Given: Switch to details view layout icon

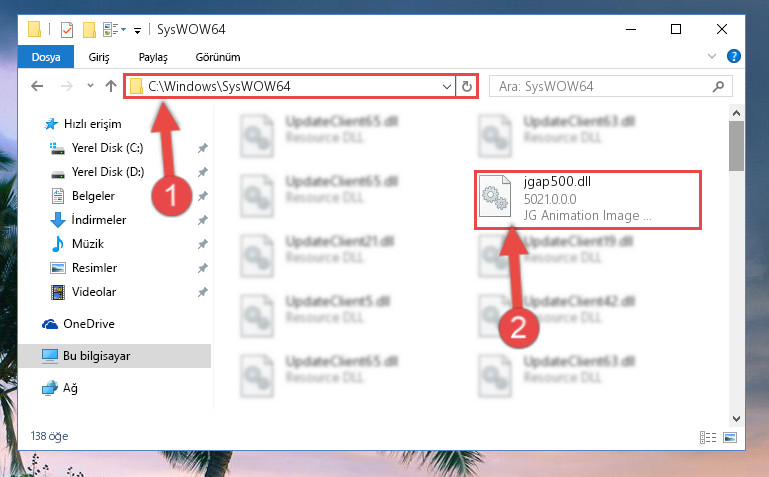Looking at the screenshot, I should point(708,437).
